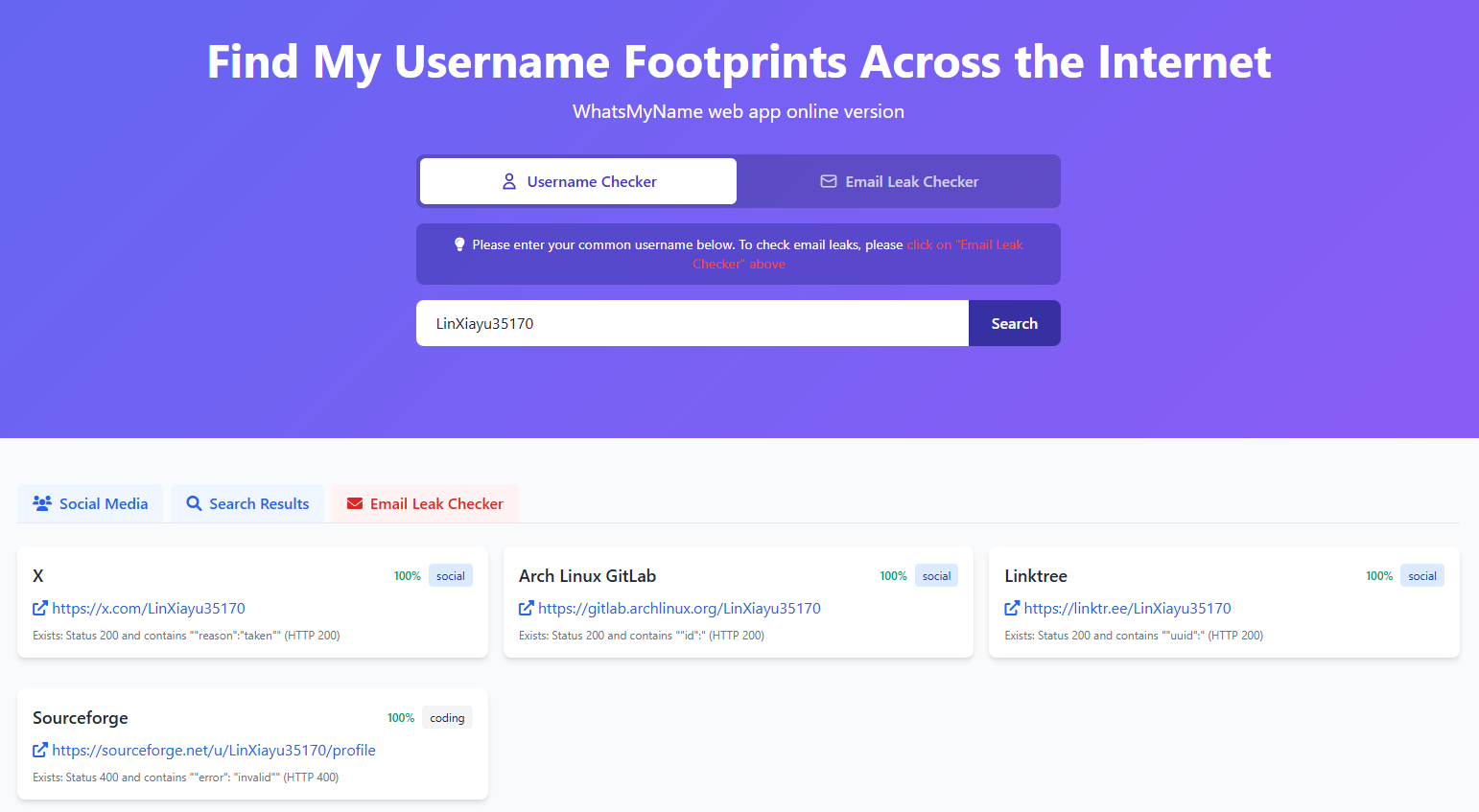The image size is (1479, 812).
Task: Click red envelope icon in results tab bar
Action: coord(355,503)
